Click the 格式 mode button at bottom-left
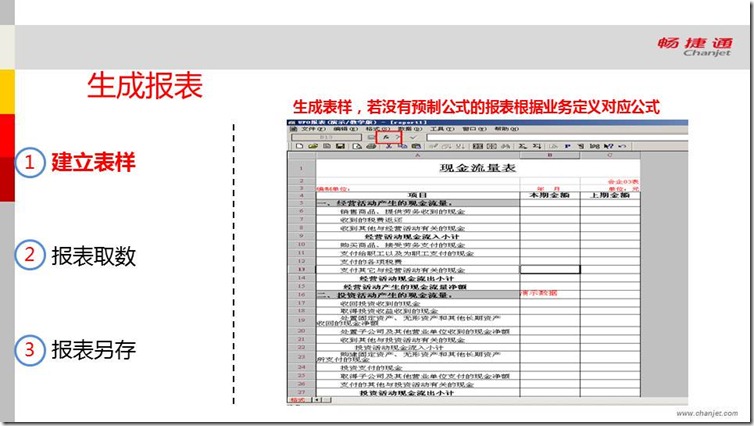 point(298,400)
